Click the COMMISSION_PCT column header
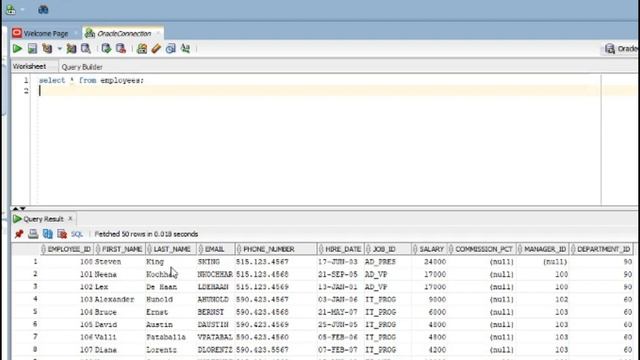640x360 pixels. click(x=482, y=249)
